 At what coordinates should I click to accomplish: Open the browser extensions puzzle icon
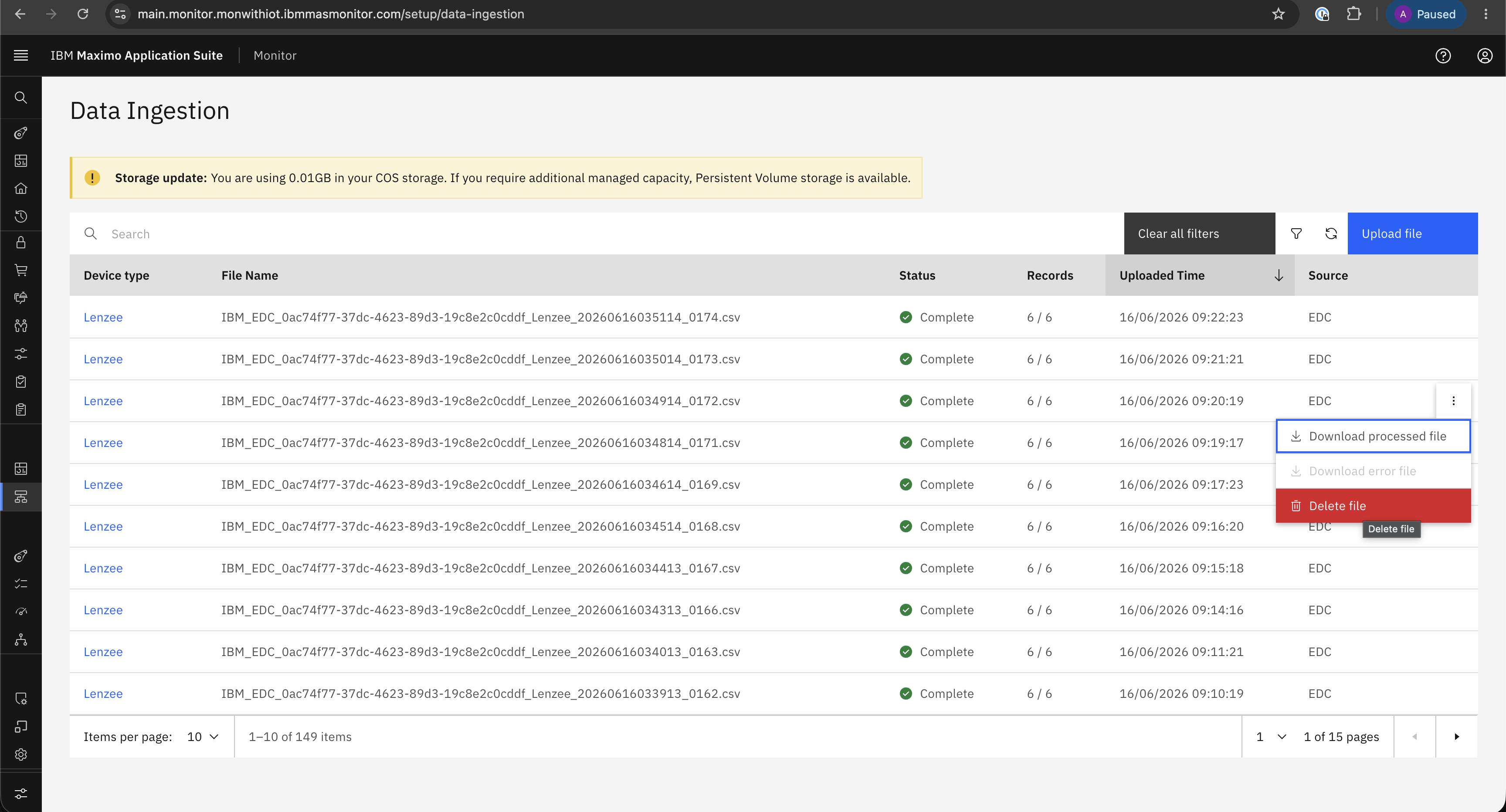pyautogui.click(x=1354, y=14)
